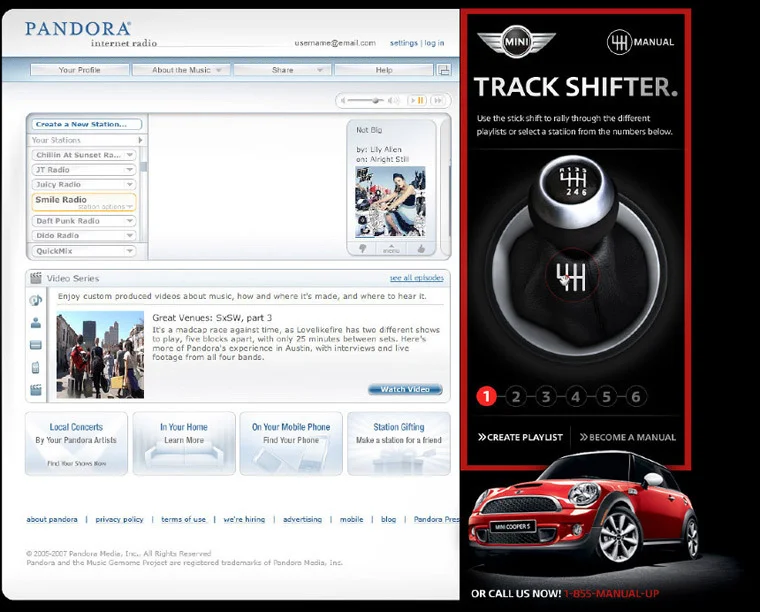Image resolution: width=760 pixels, height=612 pixels.
Task: Open JT Radio station dropdown arrow
Action: coord(129,170)
